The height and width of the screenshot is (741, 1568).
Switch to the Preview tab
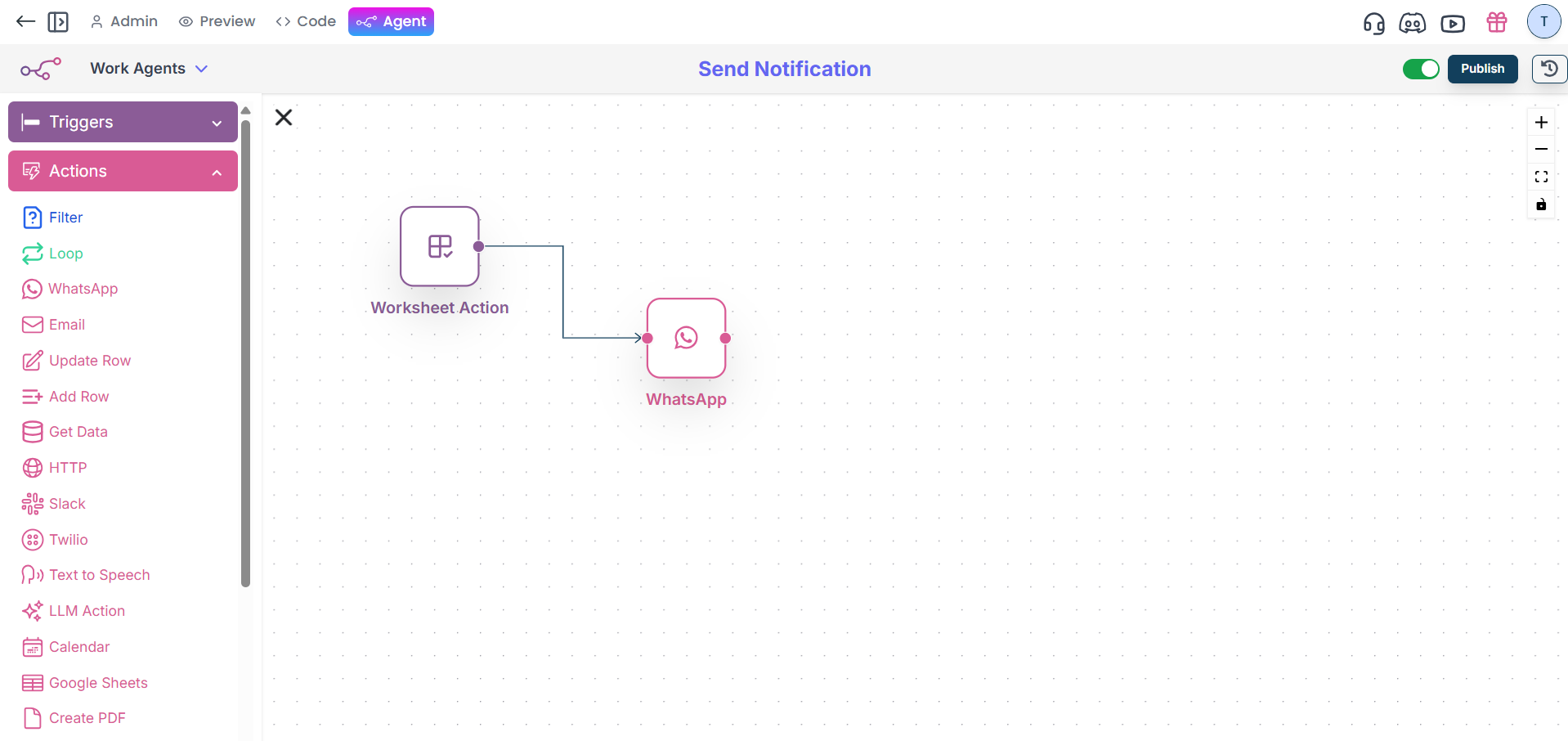pos(217,21)
